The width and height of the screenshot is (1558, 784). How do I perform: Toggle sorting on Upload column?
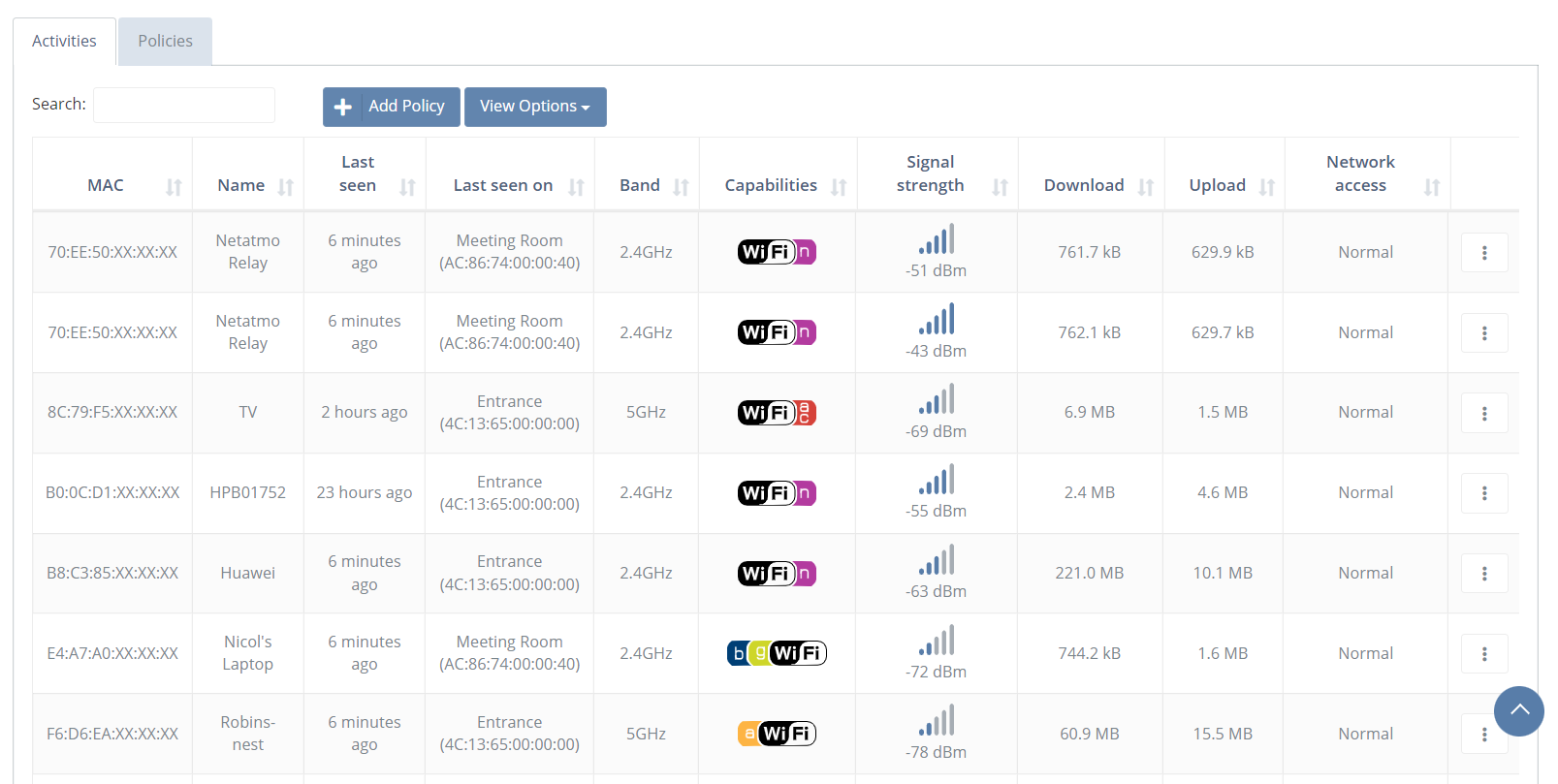pos(1266,186)
